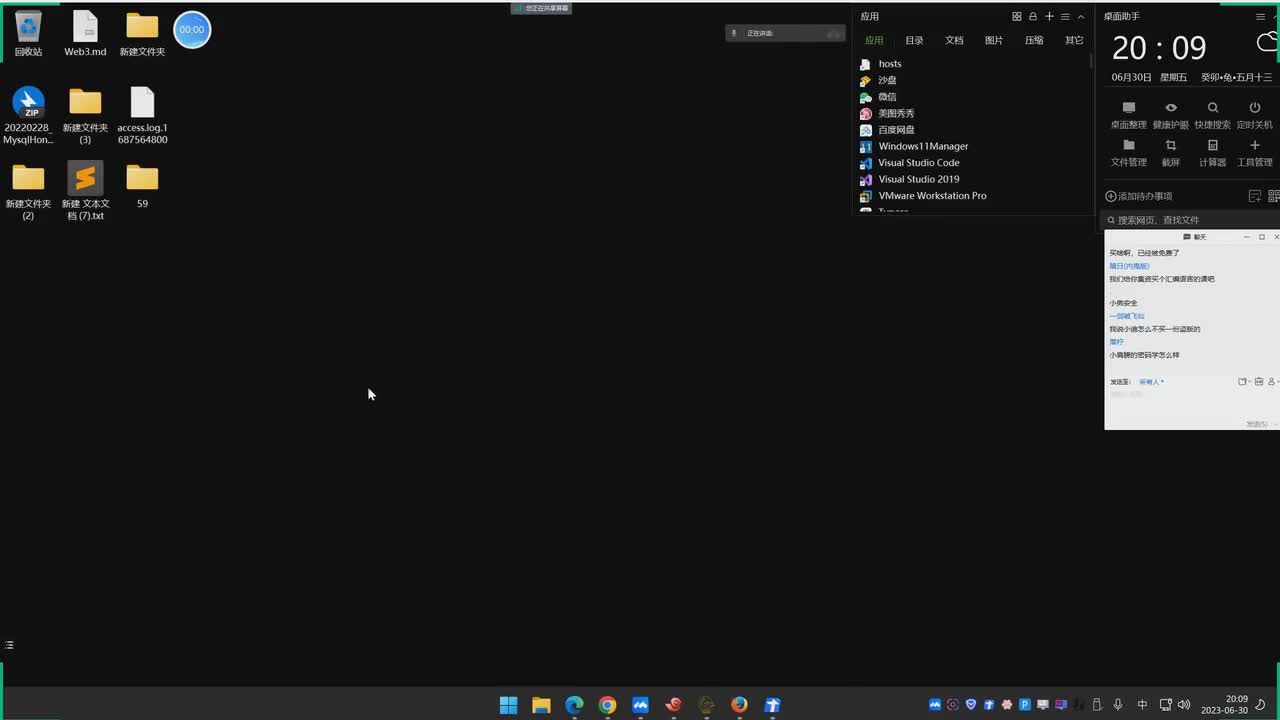Image resolution: width=1280 pixels, height=720 pixels.
Task: Collapse the 应用 panel with the chevron
Action: [x=1081, y=17]
